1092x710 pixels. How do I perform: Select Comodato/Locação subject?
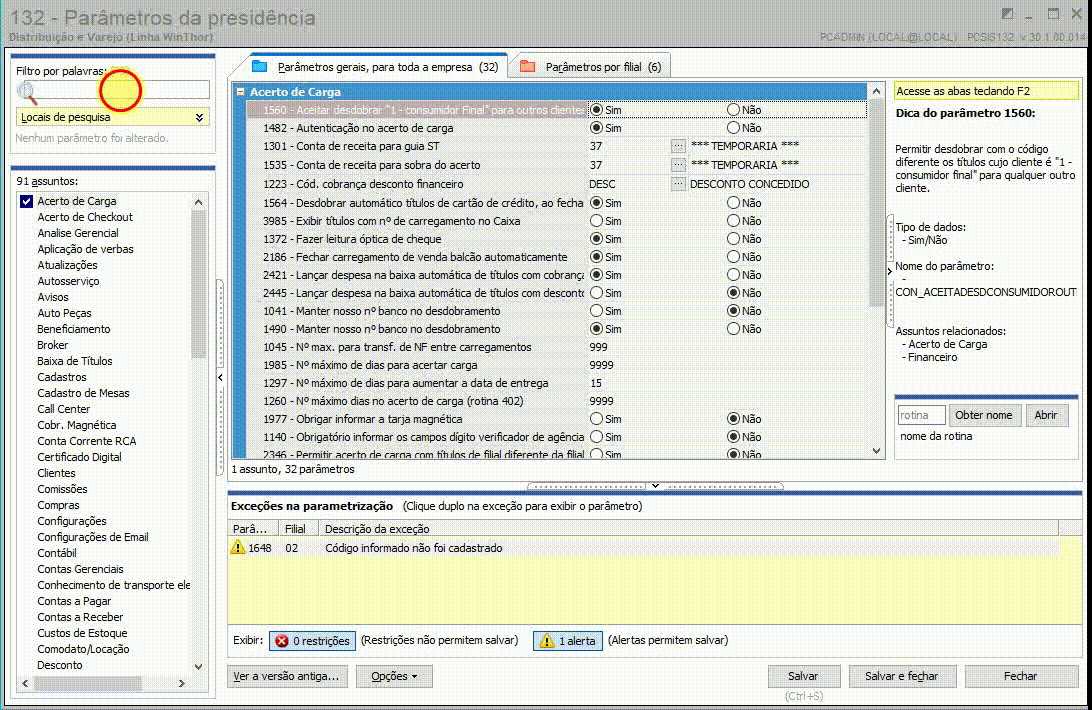(83, 650)
